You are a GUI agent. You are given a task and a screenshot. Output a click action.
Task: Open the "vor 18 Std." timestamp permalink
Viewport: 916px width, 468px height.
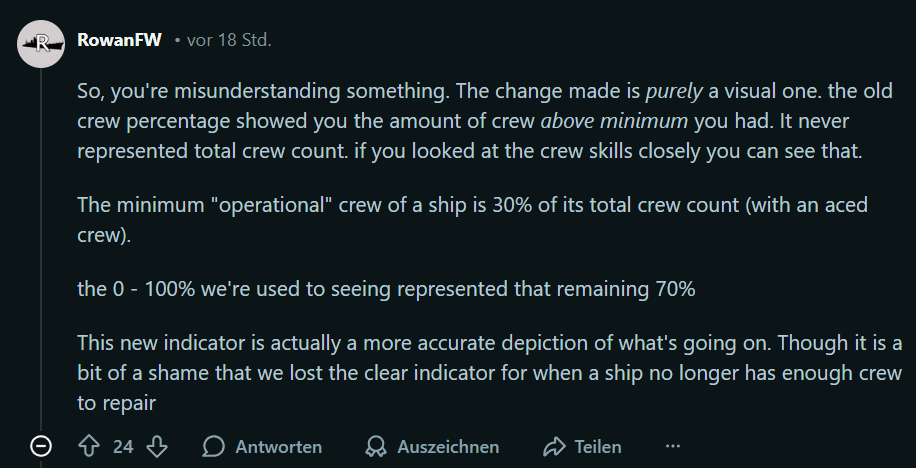click(228, 41)
